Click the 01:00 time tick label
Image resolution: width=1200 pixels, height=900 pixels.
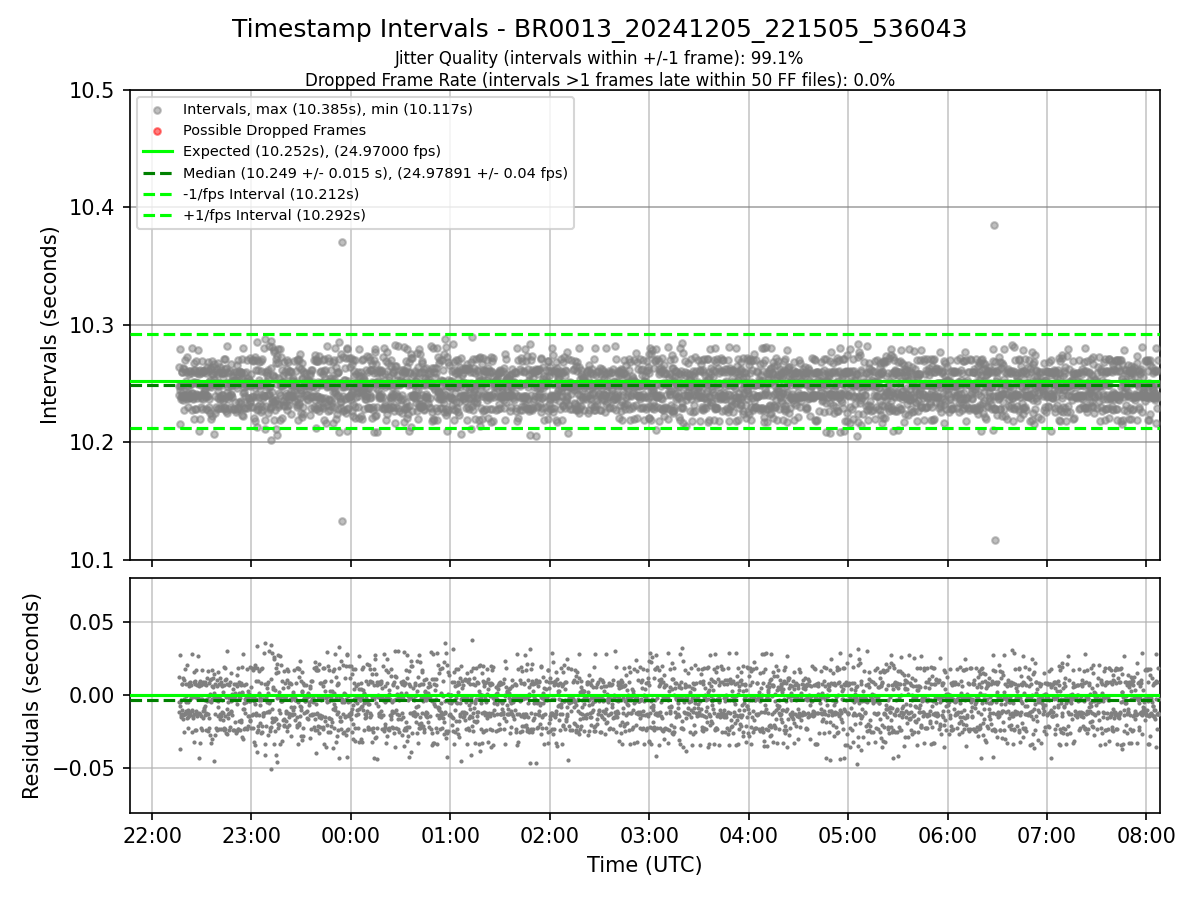[450, 834]
